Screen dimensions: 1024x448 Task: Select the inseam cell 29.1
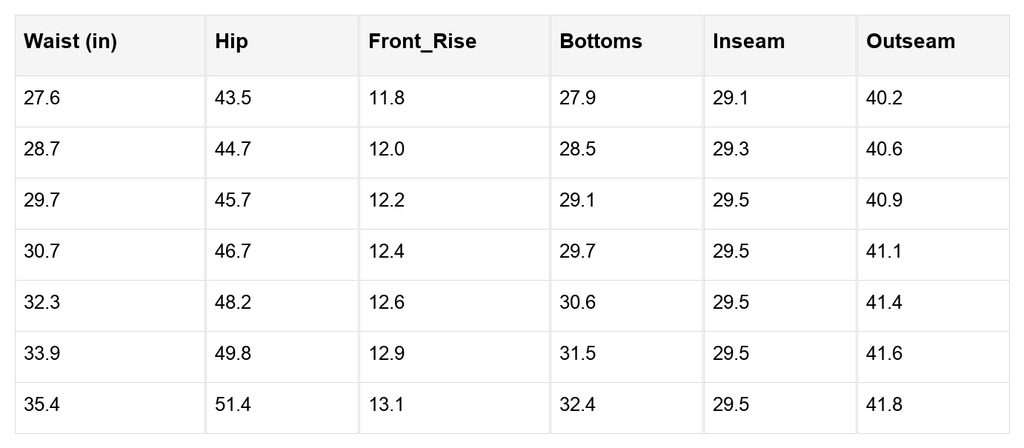pyautogui.click(x=731, y=99)
